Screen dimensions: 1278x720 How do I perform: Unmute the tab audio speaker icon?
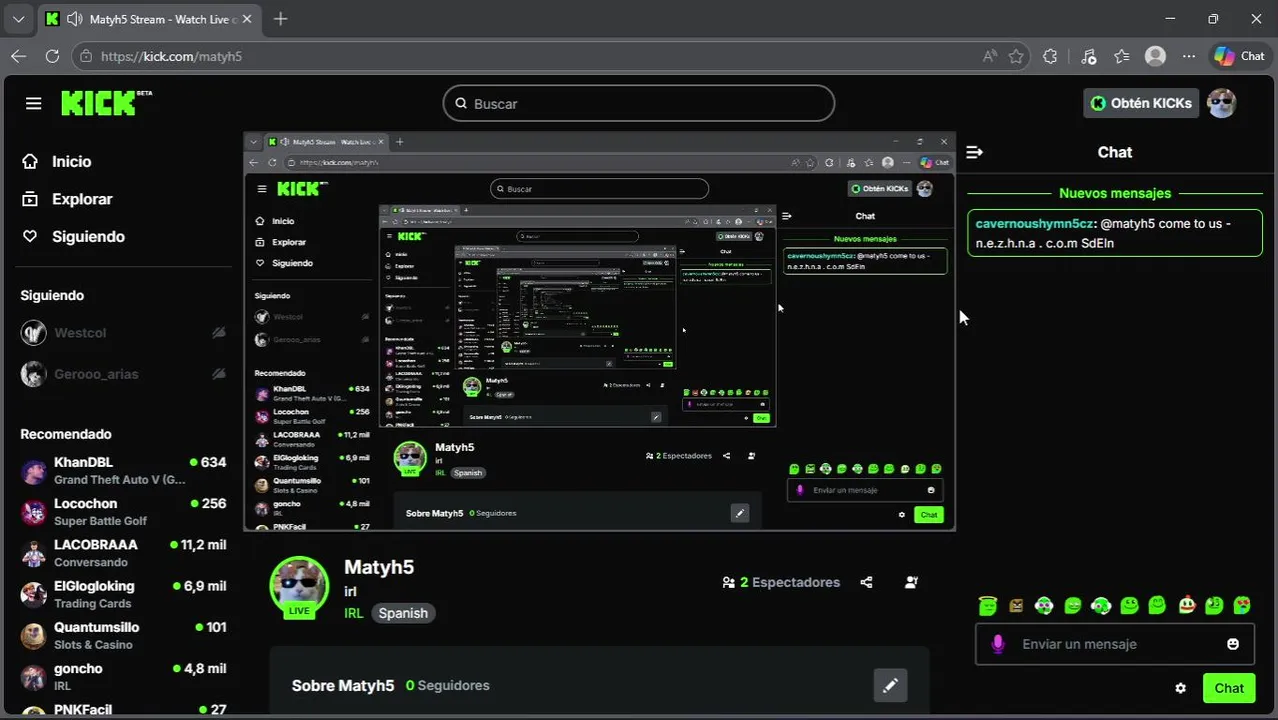[74, 19]
